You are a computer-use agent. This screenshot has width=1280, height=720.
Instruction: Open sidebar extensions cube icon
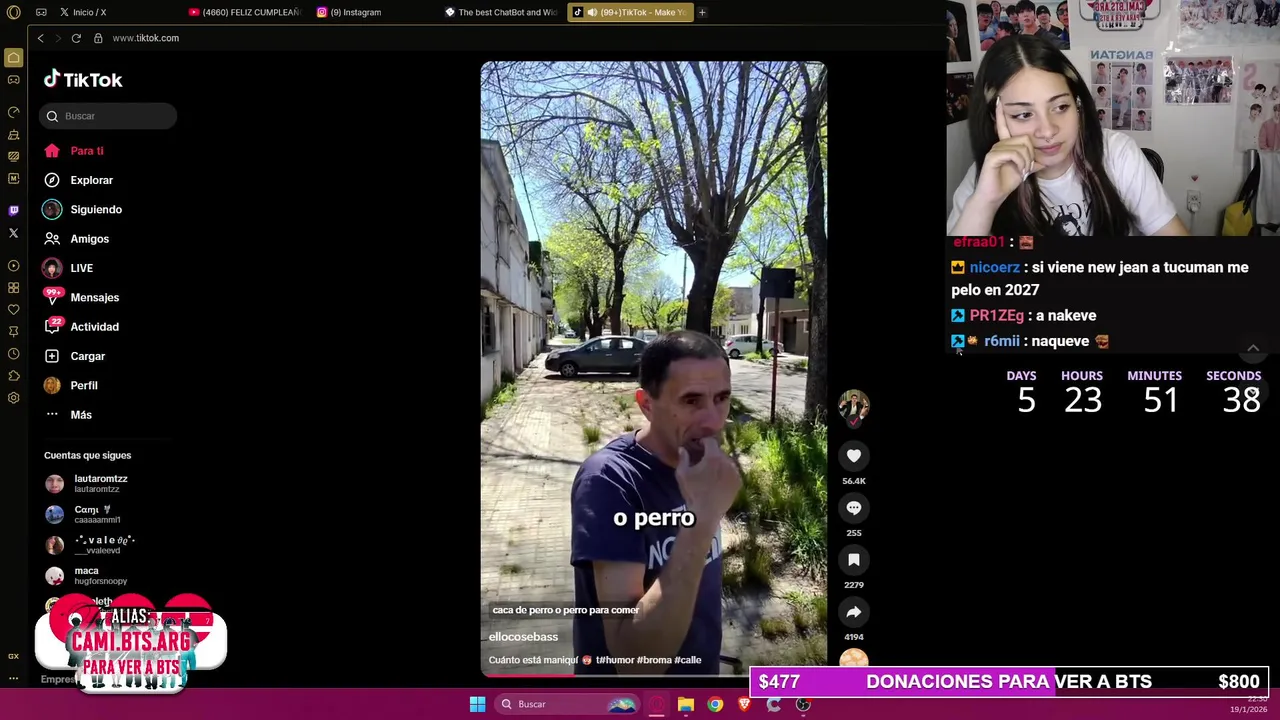[13, 376]
